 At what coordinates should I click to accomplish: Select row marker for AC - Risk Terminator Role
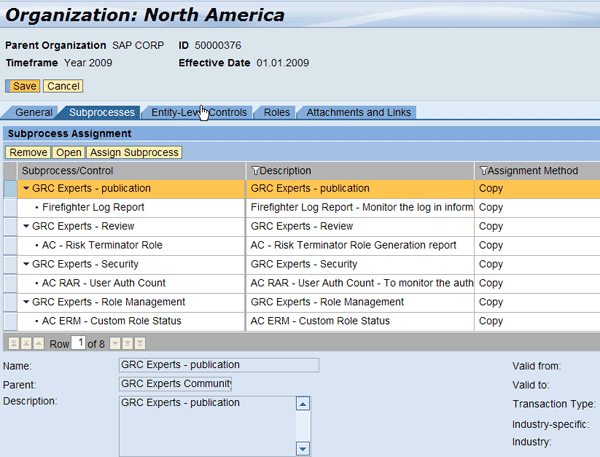pyautogui.click(x=10, y=246)
